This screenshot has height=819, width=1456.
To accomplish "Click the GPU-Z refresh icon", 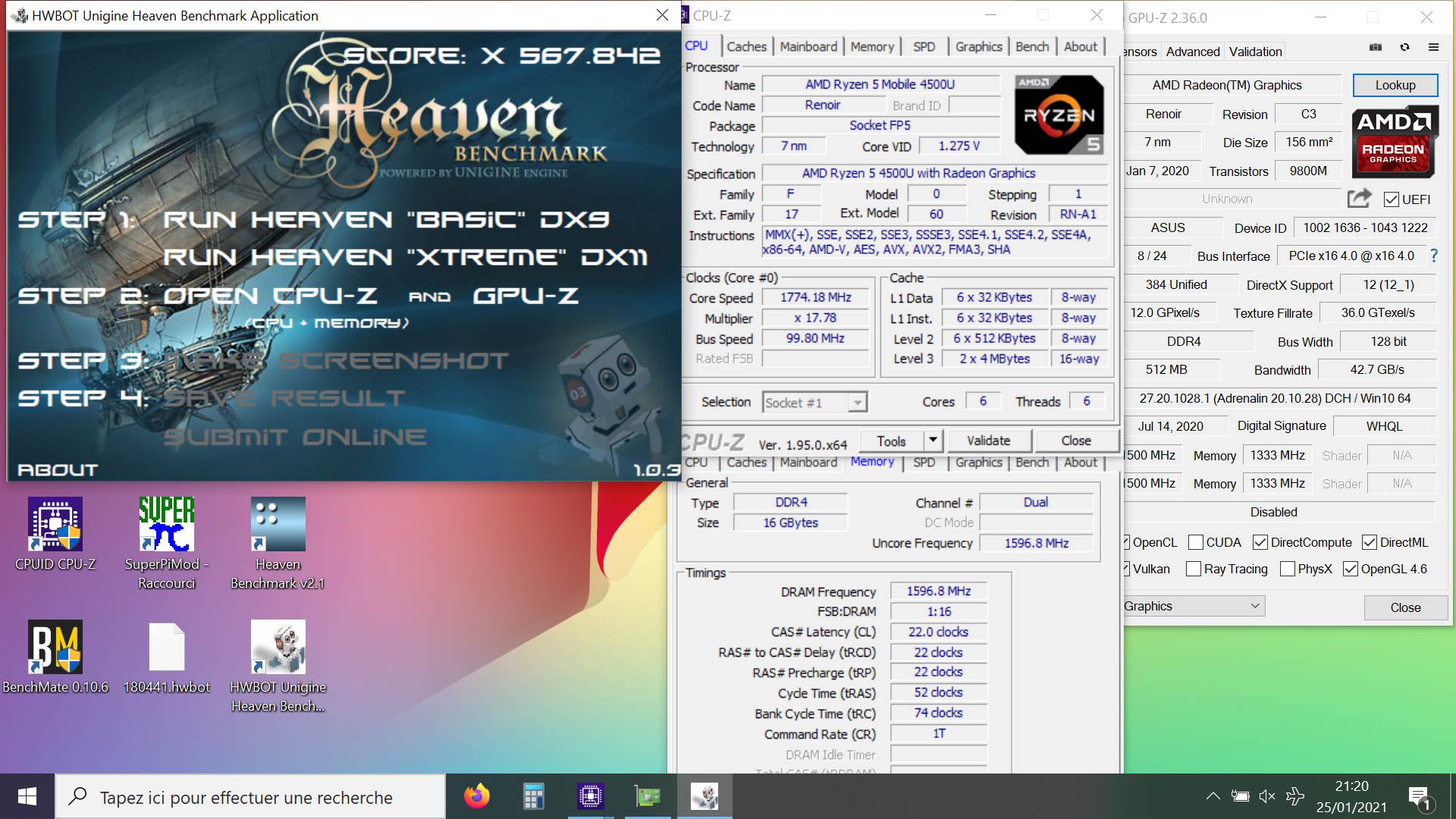I will (1404, 48).
